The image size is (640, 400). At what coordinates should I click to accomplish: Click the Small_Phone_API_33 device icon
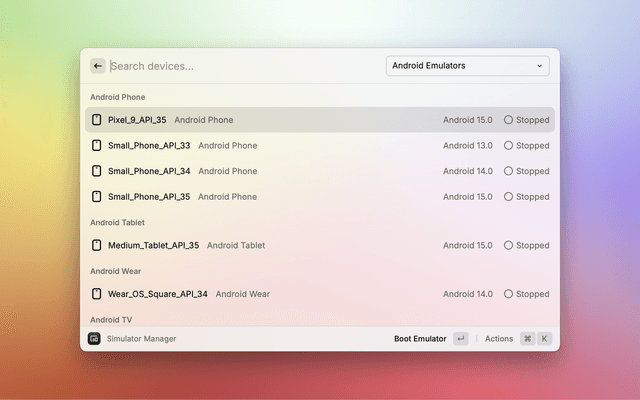click(97, 145)
